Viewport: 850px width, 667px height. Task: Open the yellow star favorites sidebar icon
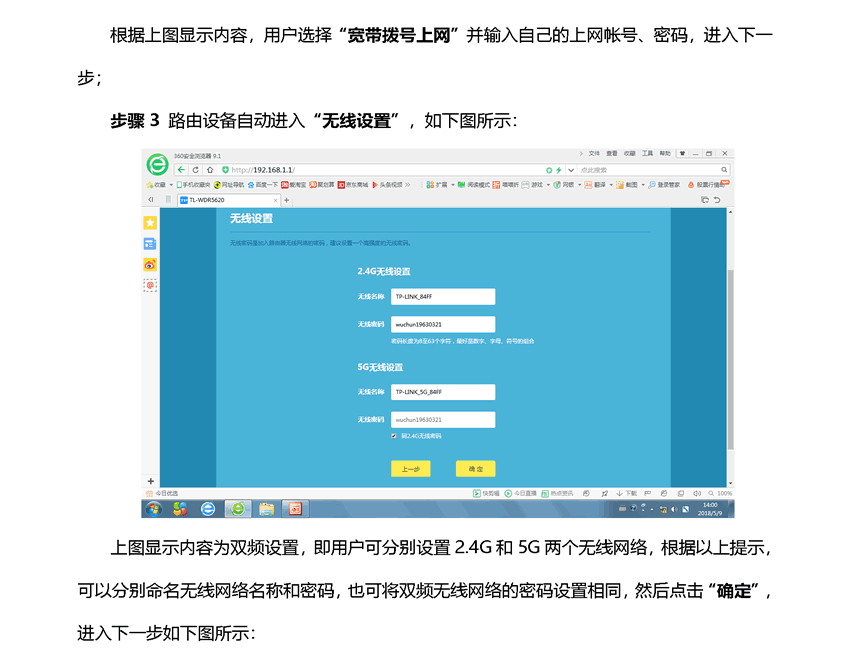click(x=150, y=222)
